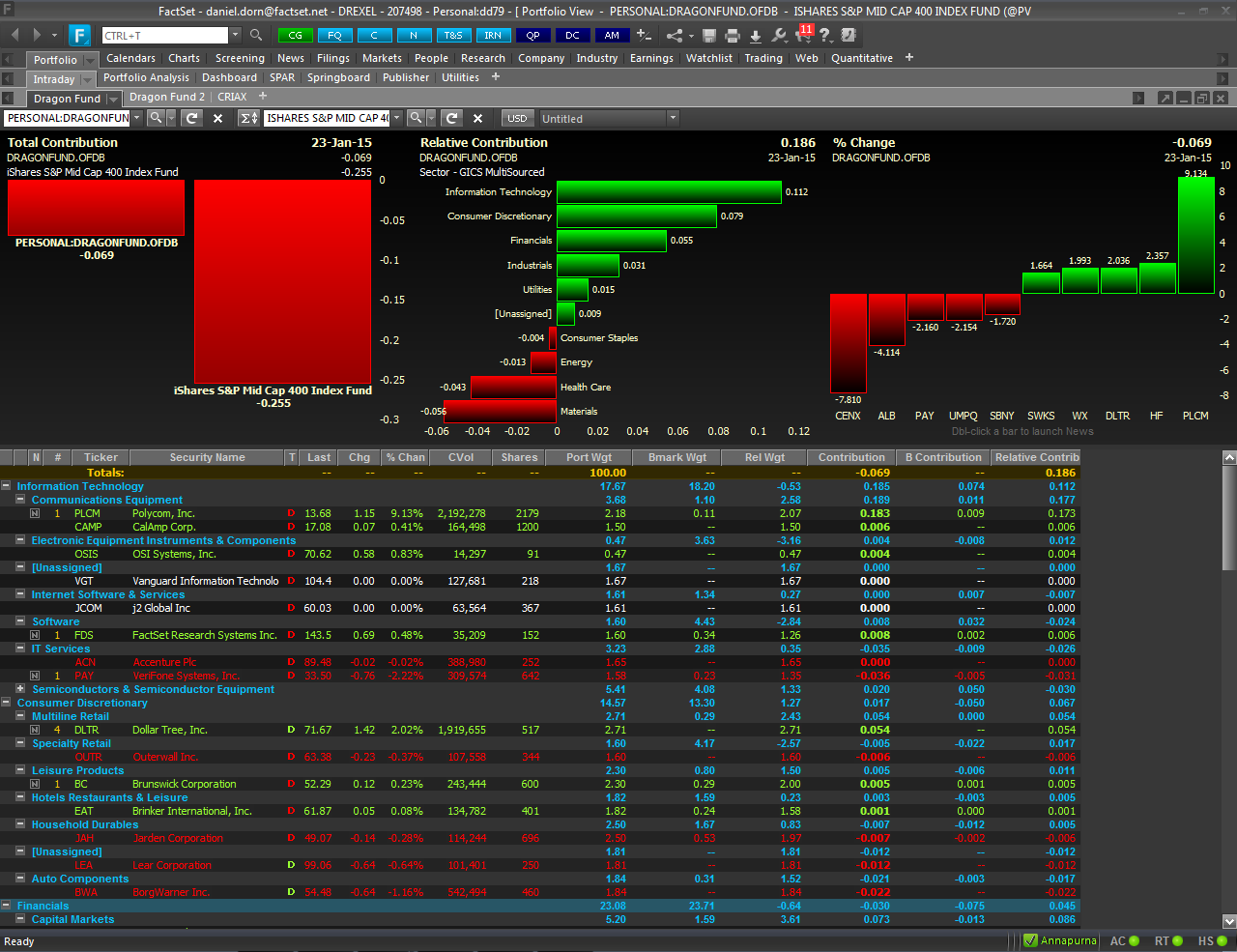
Task: Clear the ISHARES benchmark field with X
Action: (x=477, y=118)
